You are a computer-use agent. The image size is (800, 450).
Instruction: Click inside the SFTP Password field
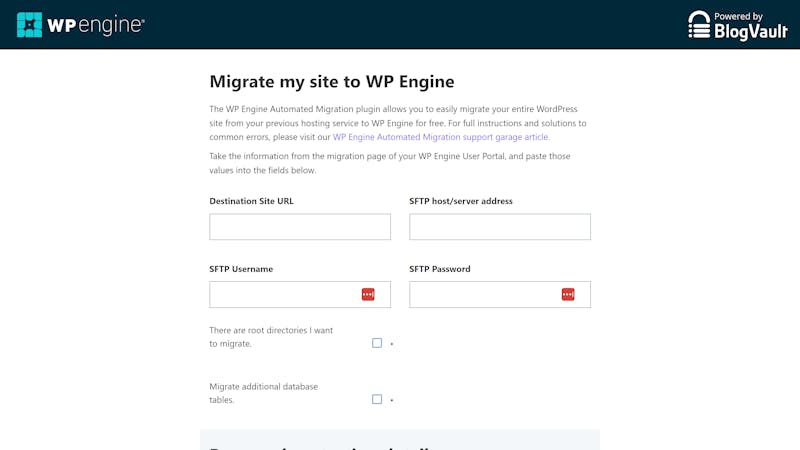484,294
